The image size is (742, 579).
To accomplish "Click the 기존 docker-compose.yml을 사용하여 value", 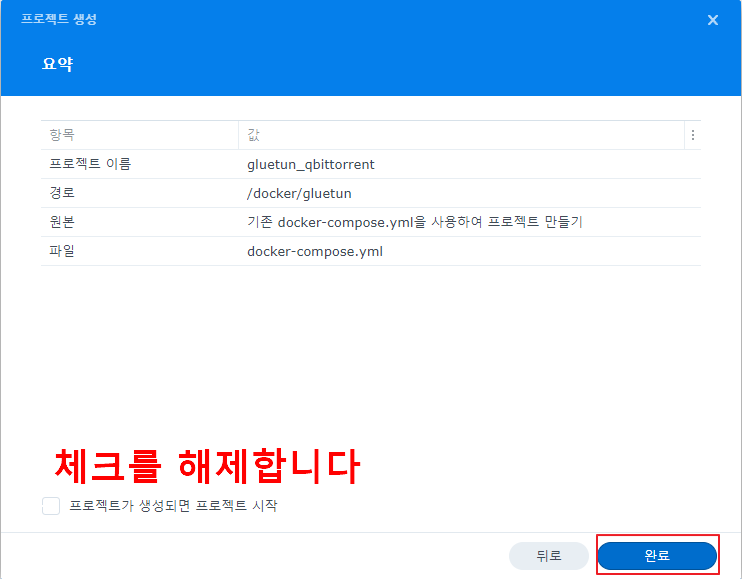I will (x=415, y=222).
